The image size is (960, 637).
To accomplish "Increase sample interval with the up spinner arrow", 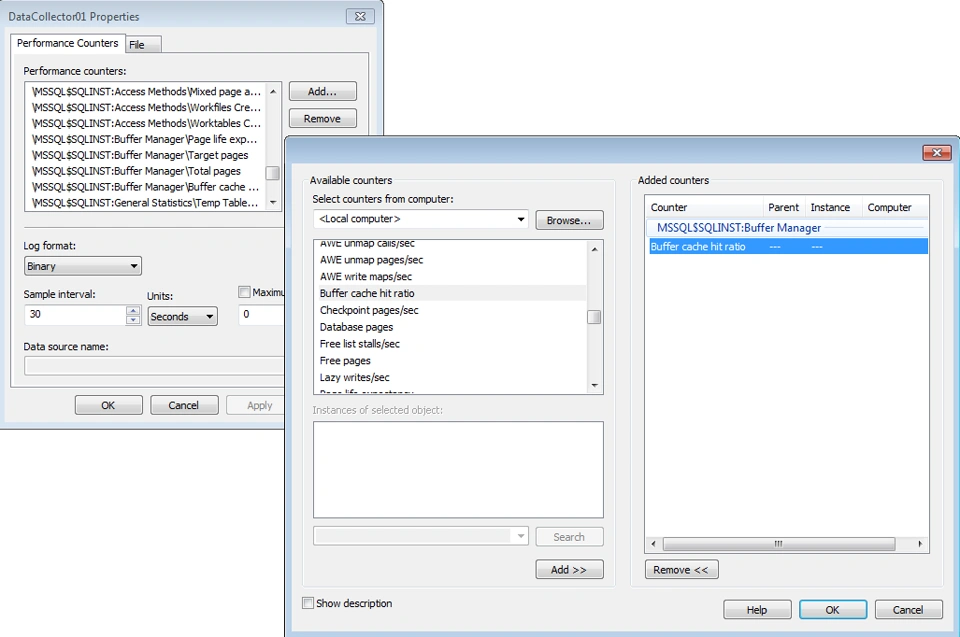I will click(133, 311).
